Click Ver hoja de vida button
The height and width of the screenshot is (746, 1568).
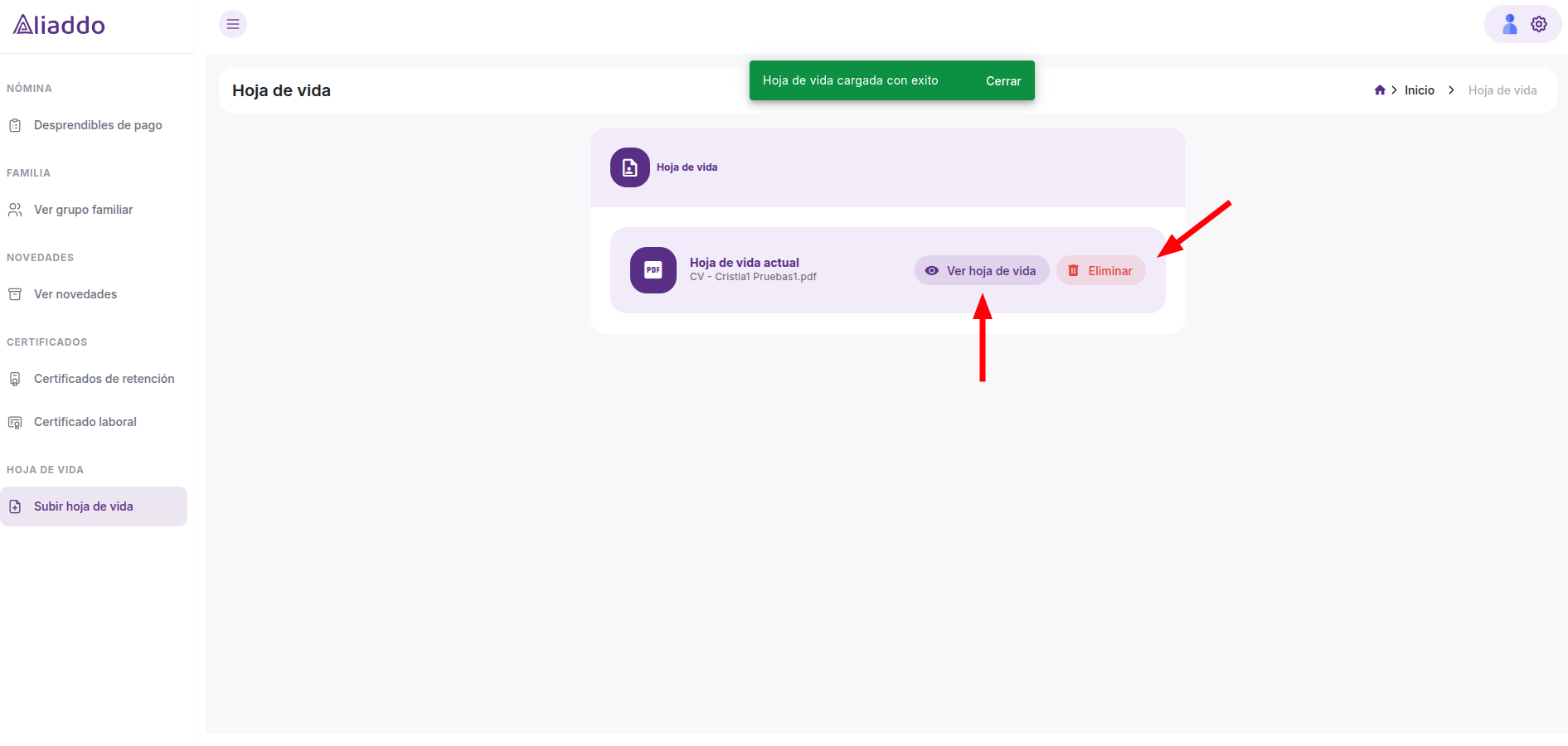[982, 271]
